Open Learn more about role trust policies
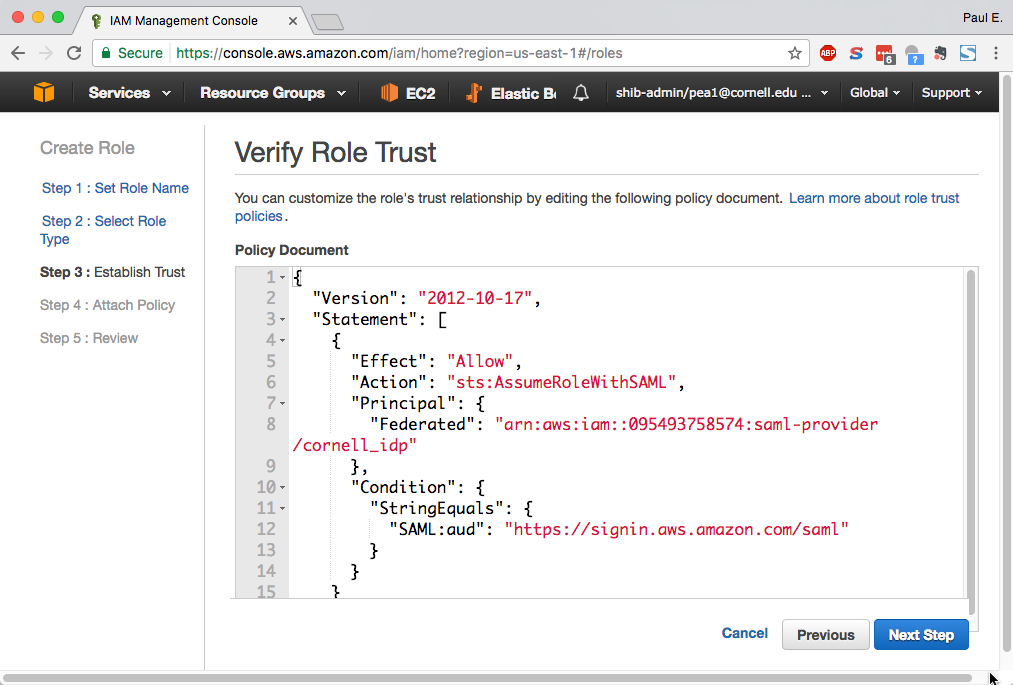The width and height of the screenshot is (1013, 685). coord(873,198)
